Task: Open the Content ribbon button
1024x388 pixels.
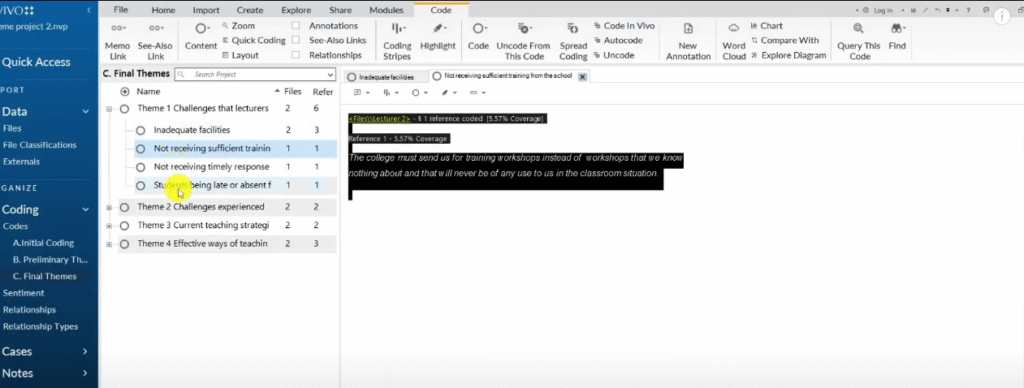Action: 201,37
